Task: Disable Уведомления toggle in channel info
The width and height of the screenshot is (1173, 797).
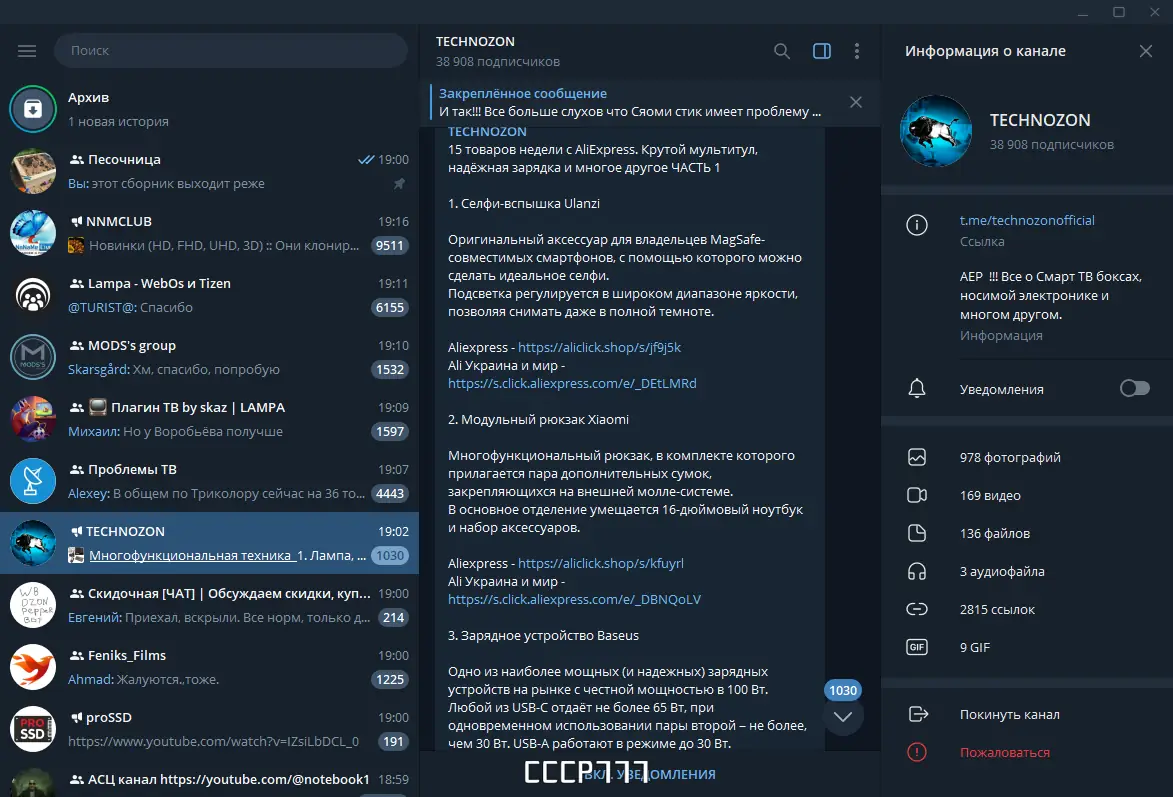Action: click(x=1134, y=389)
